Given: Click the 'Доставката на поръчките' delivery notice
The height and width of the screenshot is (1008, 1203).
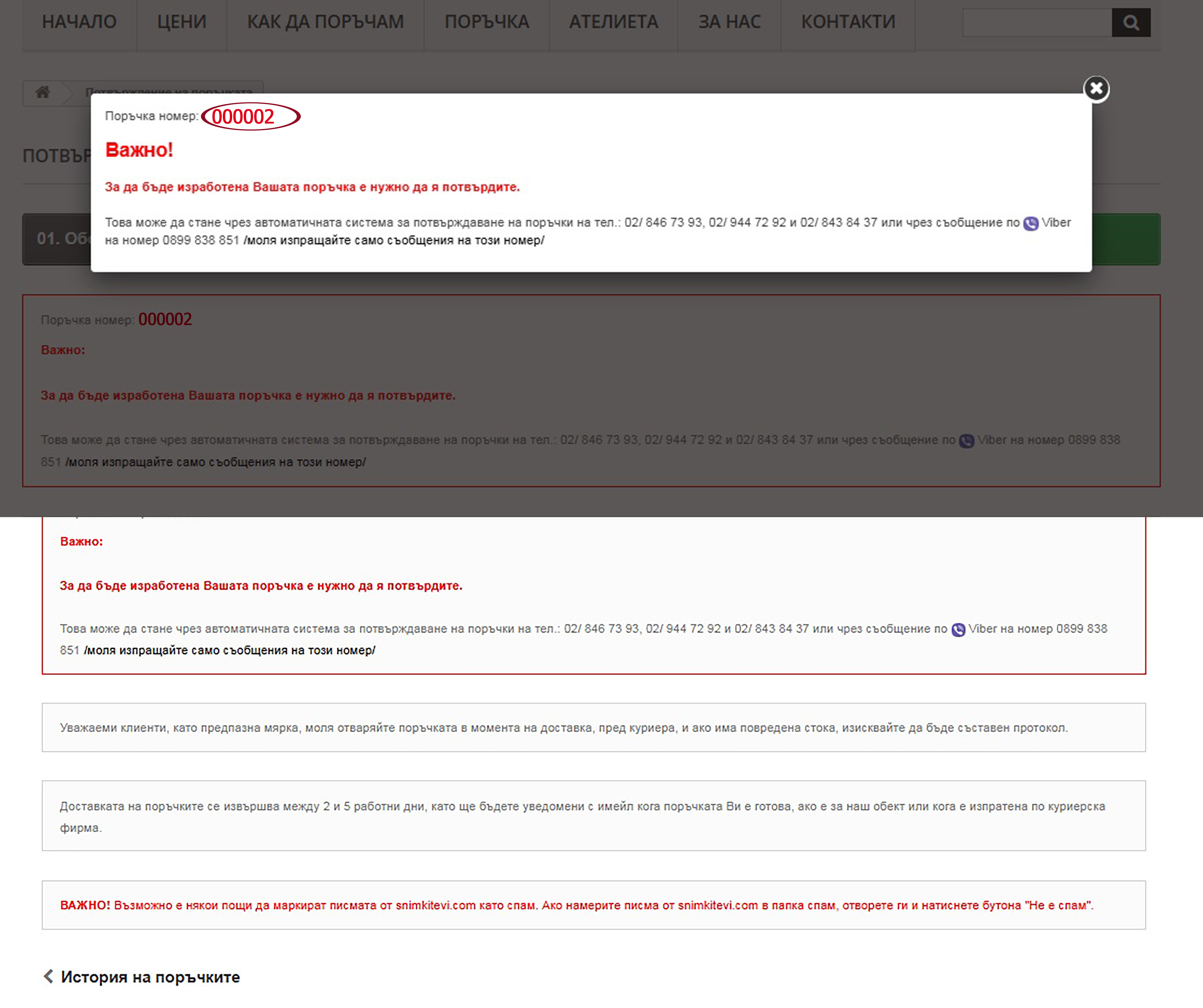Looking at the screenshot, I should 583,817.
